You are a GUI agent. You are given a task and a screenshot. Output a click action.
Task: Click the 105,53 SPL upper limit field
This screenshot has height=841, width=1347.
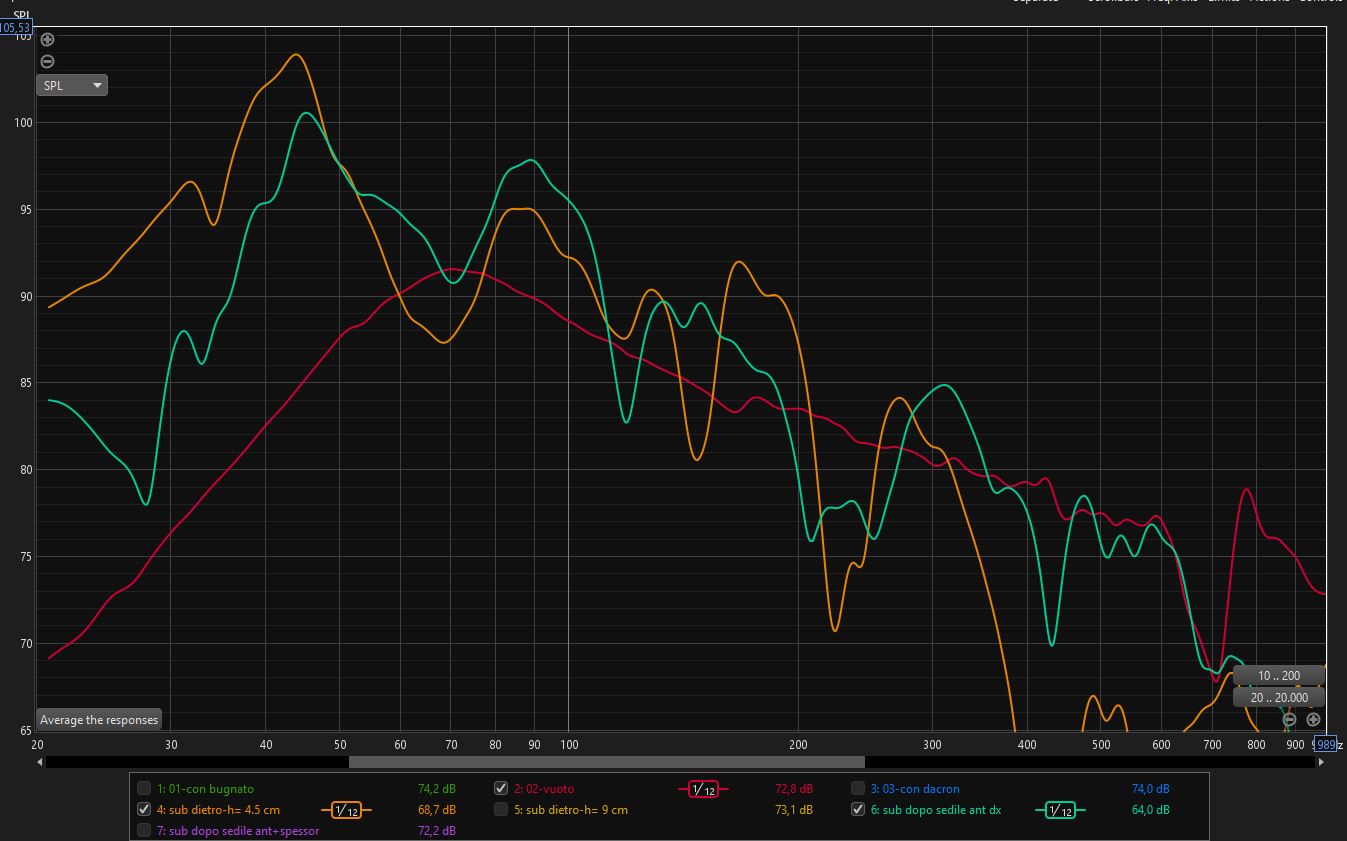pos(16,28)
